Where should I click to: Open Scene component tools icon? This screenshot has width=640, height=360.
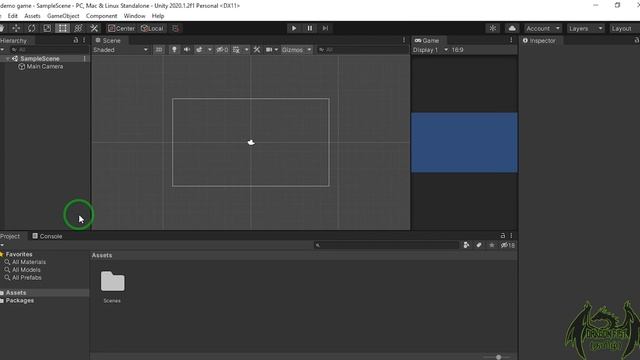pyautogui.click(x=257, y=50)
